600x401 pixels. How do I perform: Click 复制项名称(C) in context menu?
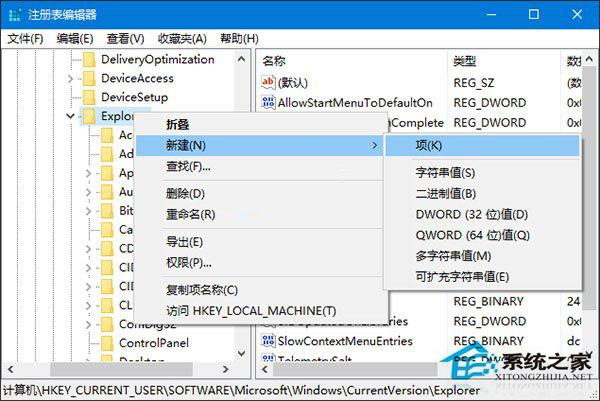coord(259,290)
